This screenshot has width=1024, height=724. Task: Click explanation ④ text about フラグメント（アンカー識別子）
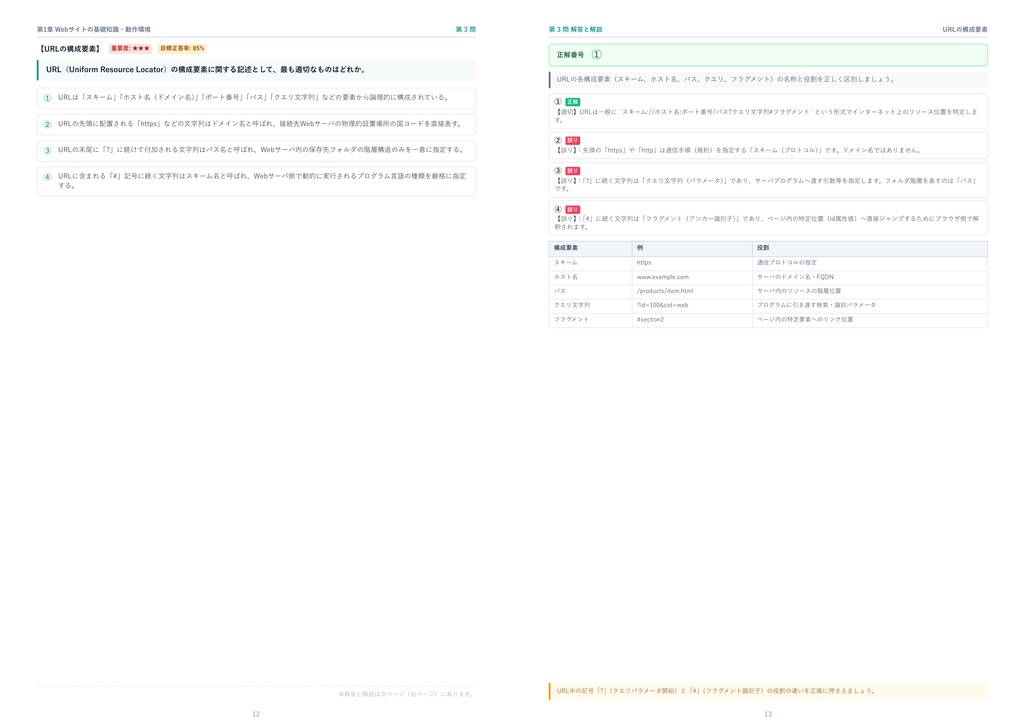point(766,223)
